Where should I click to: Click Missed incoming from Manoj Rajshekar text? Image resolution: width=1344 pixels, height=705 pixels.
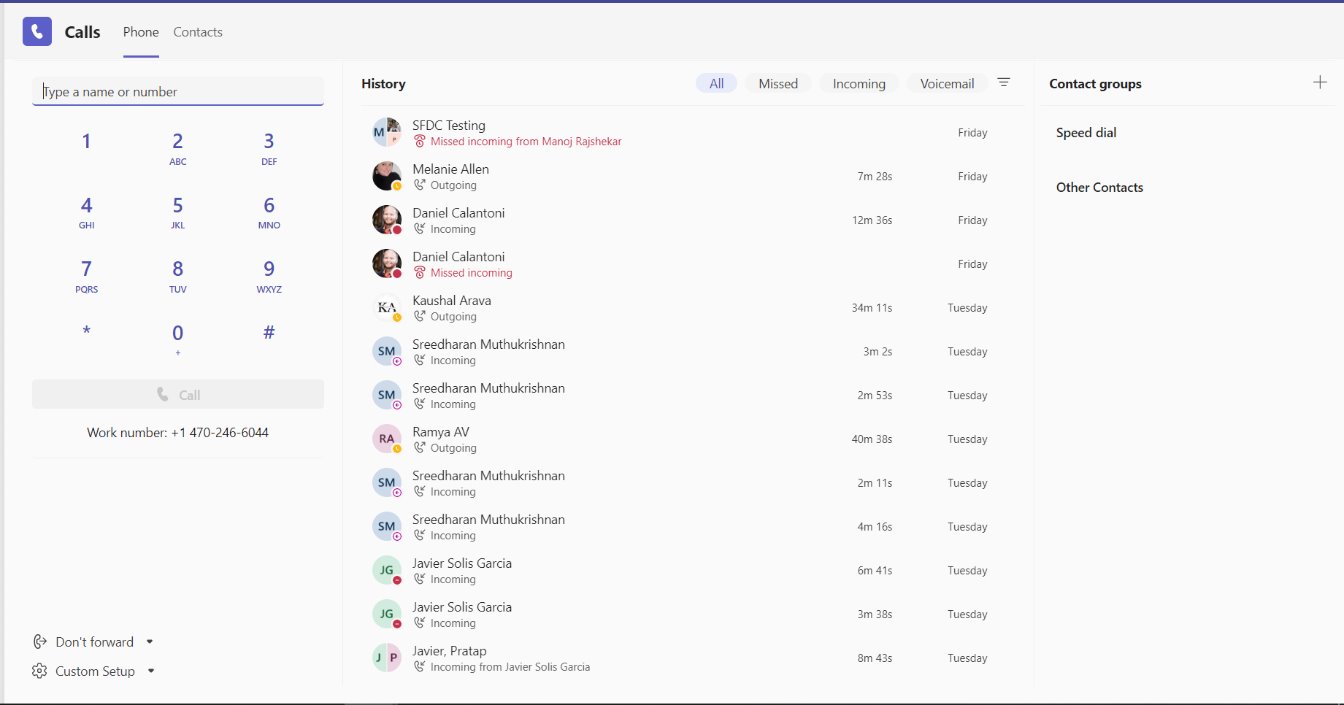526,142
